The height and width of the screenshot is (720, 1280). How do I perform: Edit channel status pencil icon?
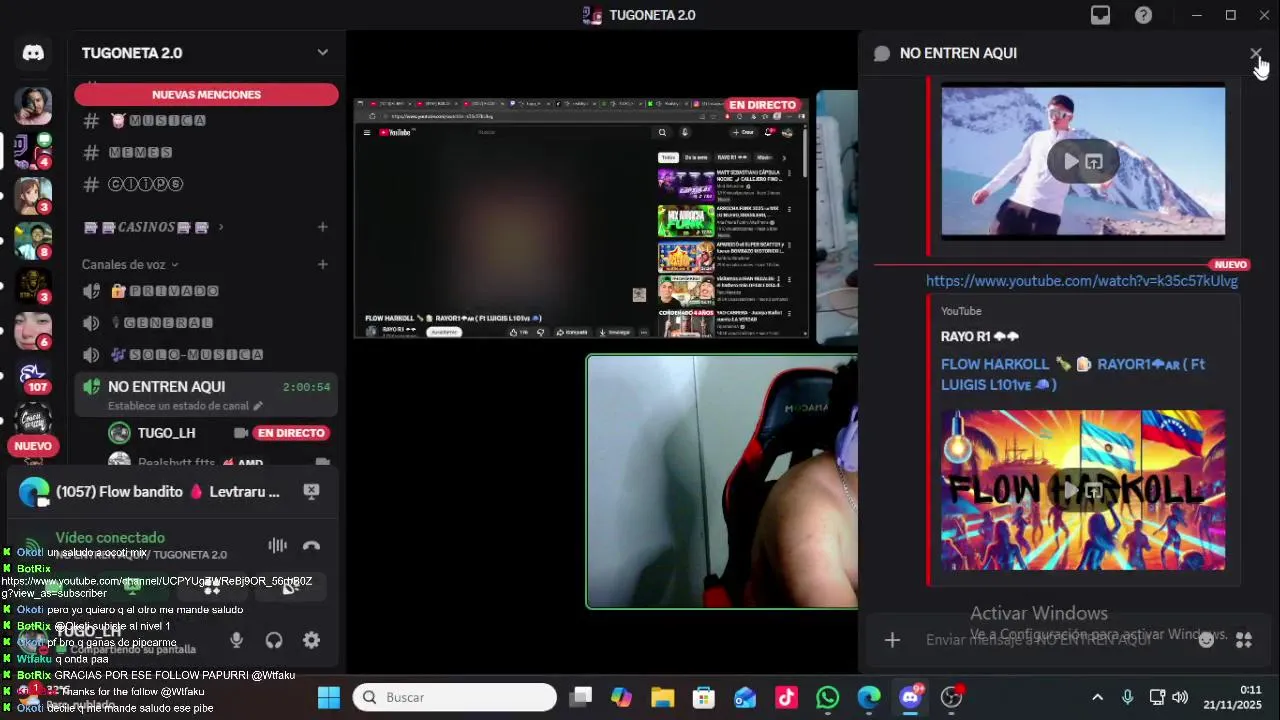coord(258,406)
